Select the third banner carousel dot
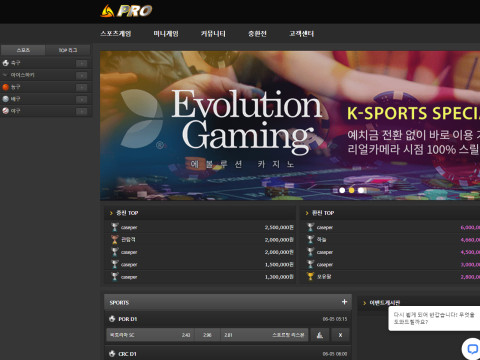 361,190
